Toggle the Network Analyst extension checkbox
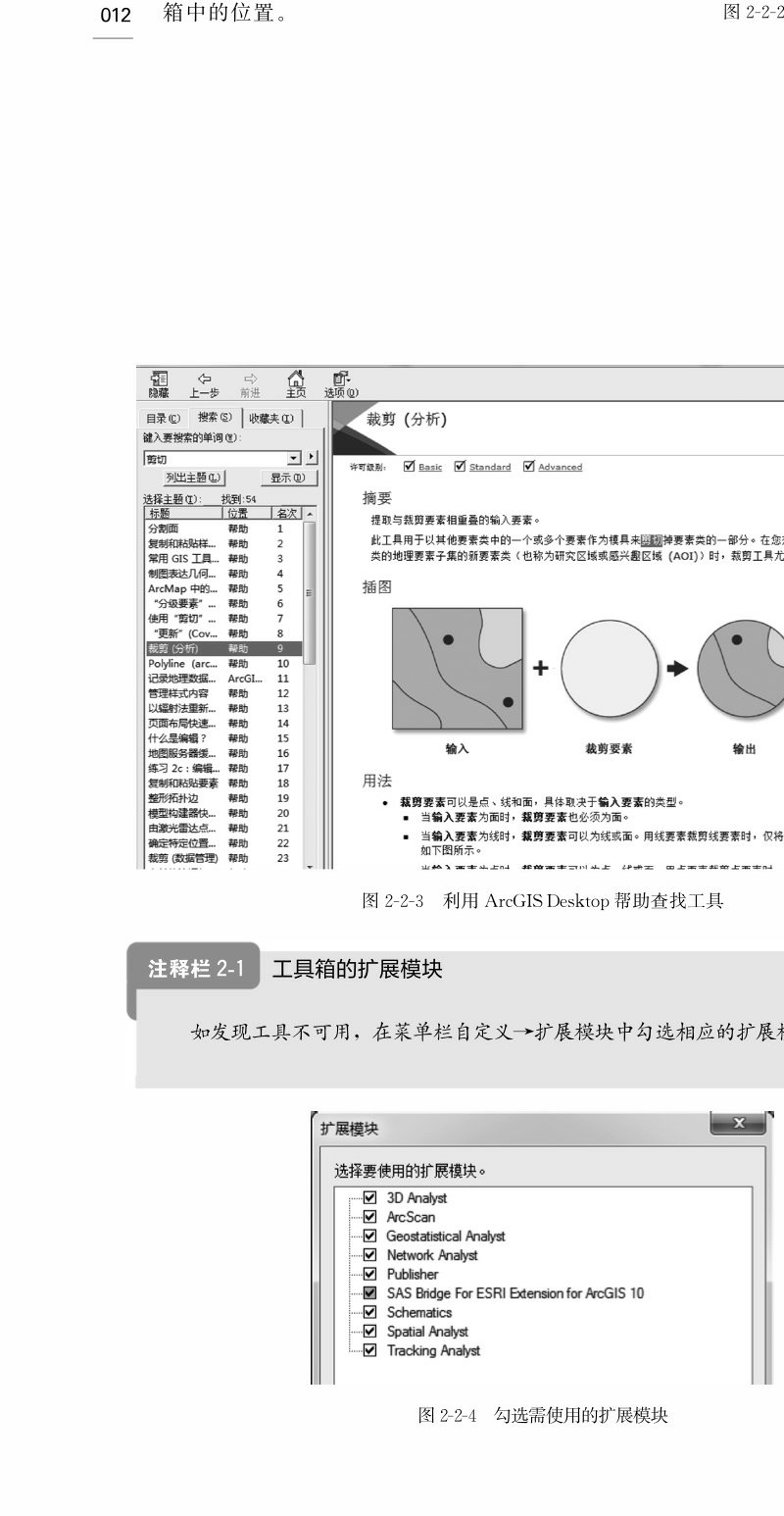 coord(369,1255)
